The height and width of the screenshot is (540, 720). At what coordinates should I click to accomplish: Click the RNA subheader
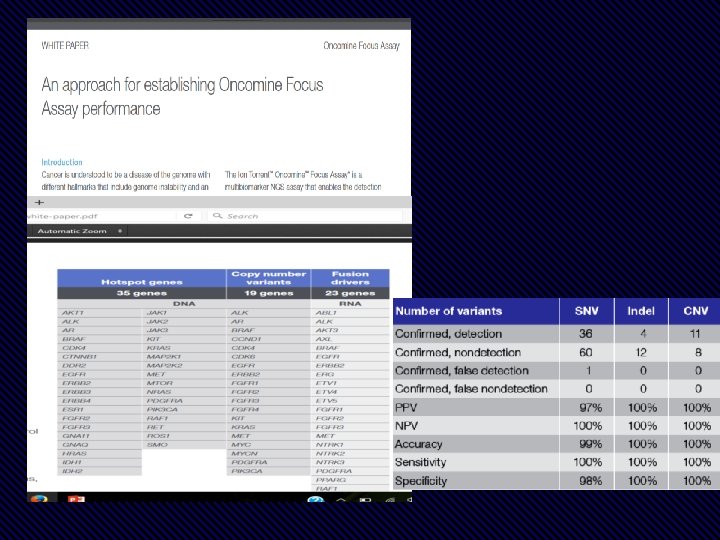pyautogui.click(x=350, y=304)
